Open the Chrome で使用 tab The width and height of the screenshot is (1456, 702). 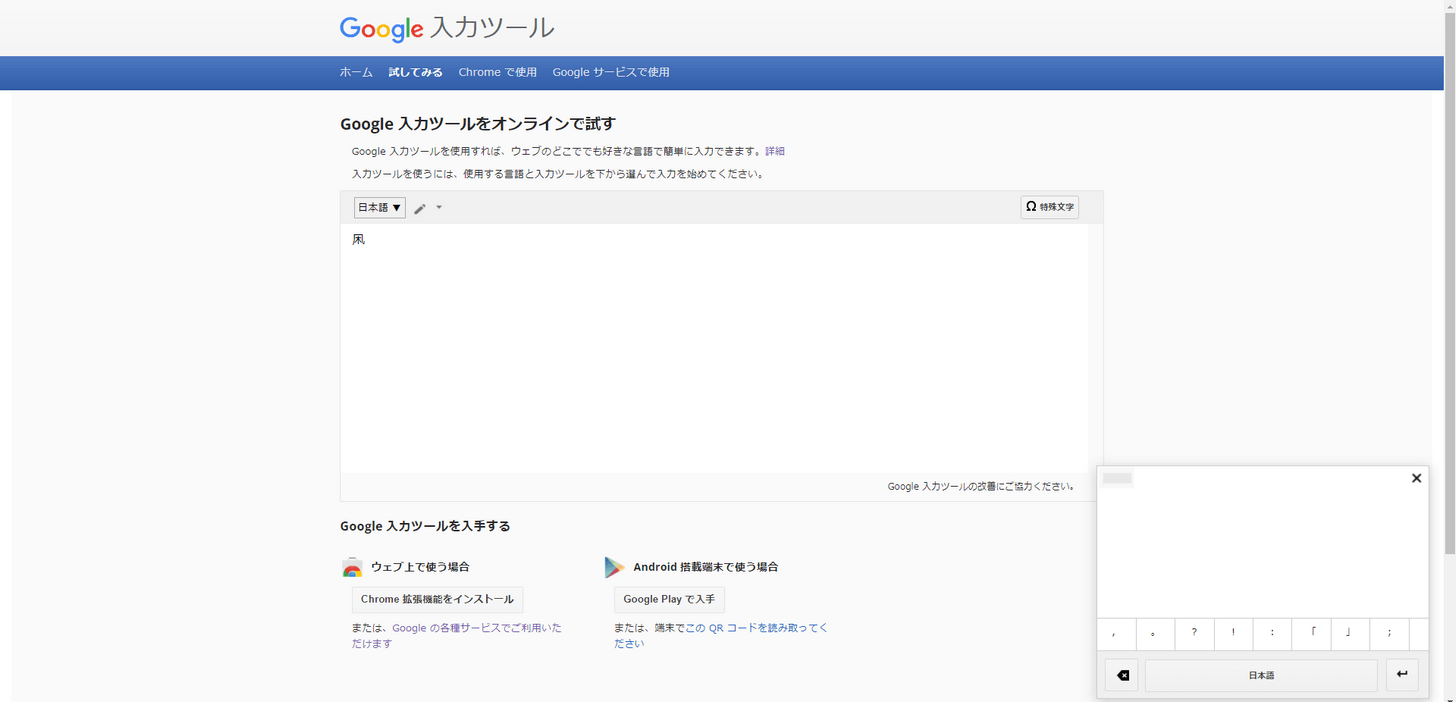497,72
